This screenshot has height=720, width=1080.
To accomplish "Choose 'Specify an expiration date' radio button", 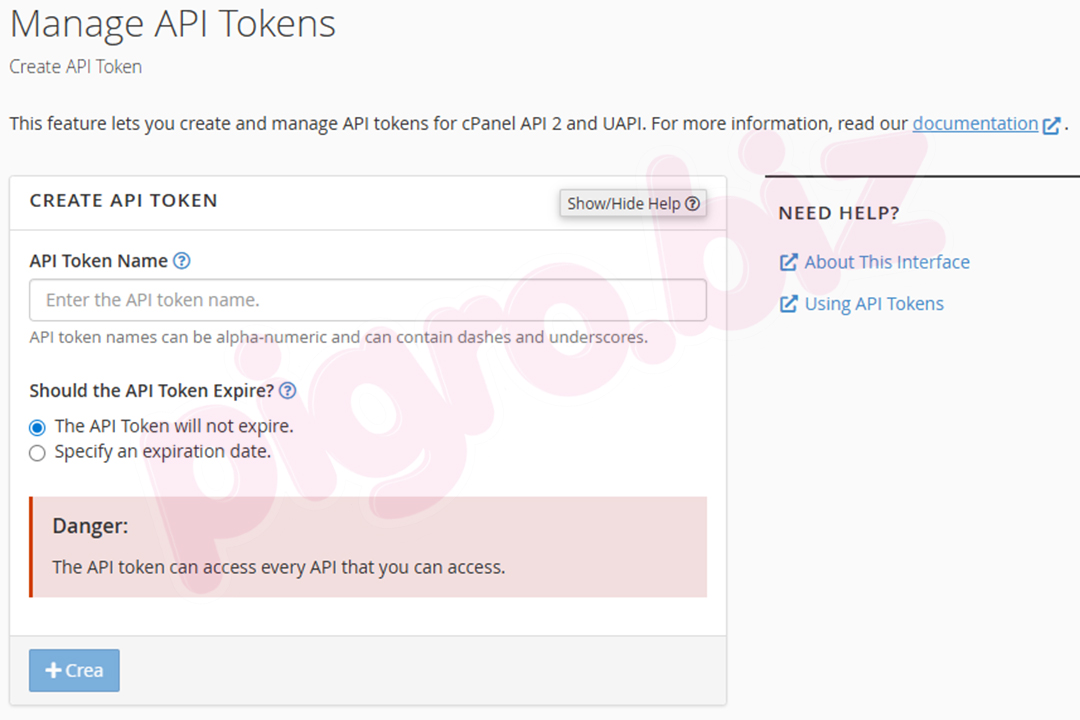I will coord(38,453).
